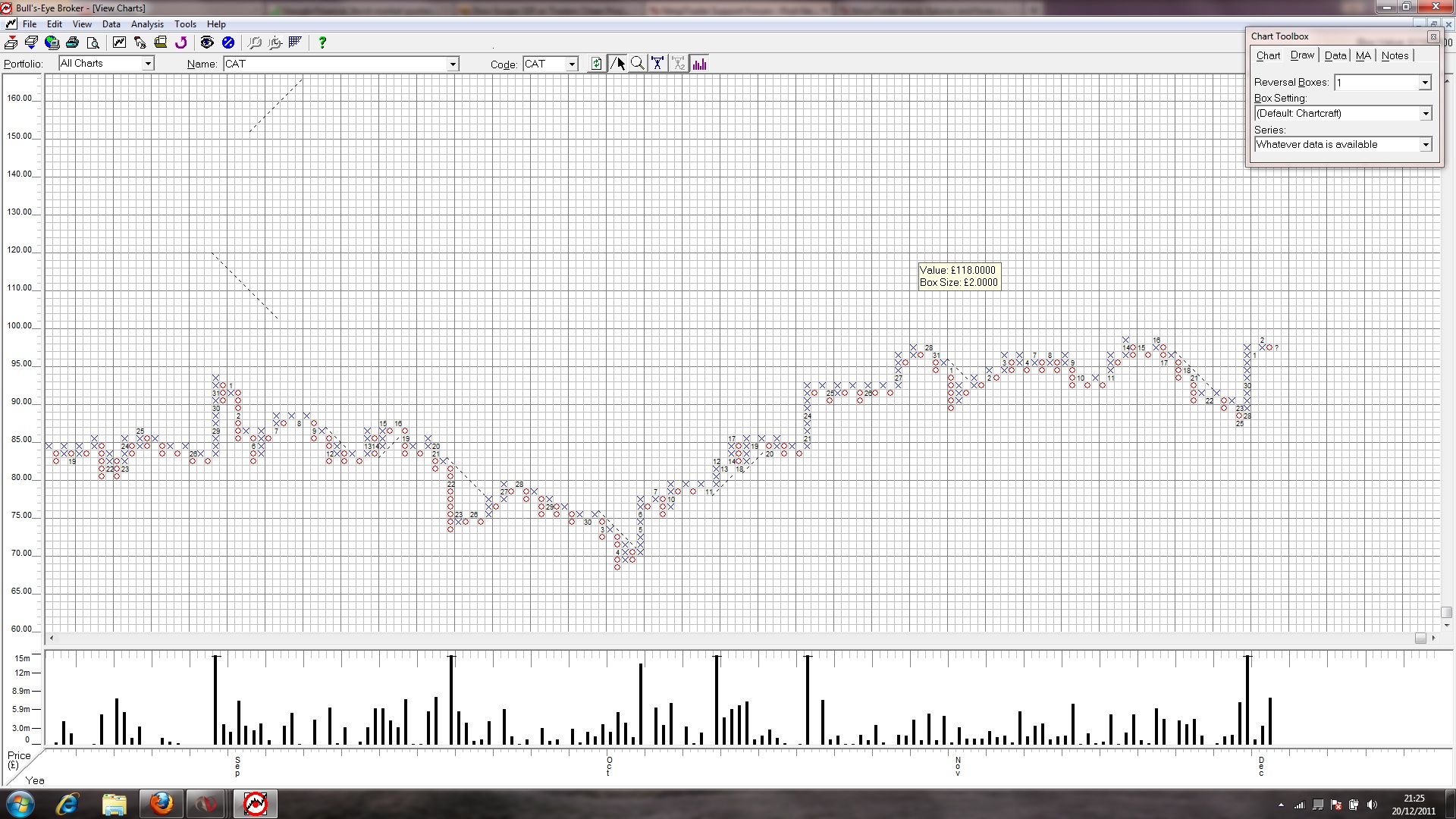Click the eye view icon

pyautogui.click(x=207, y=42)
